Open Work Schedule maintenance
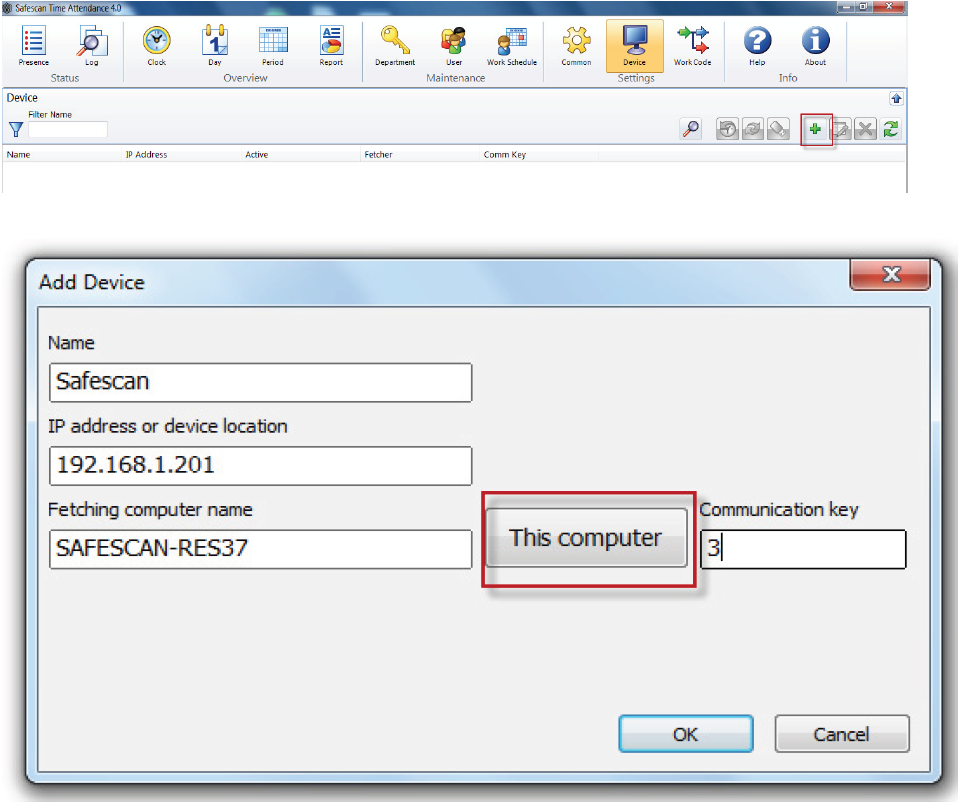Viewport: 961px width, 806px height. 512,45
